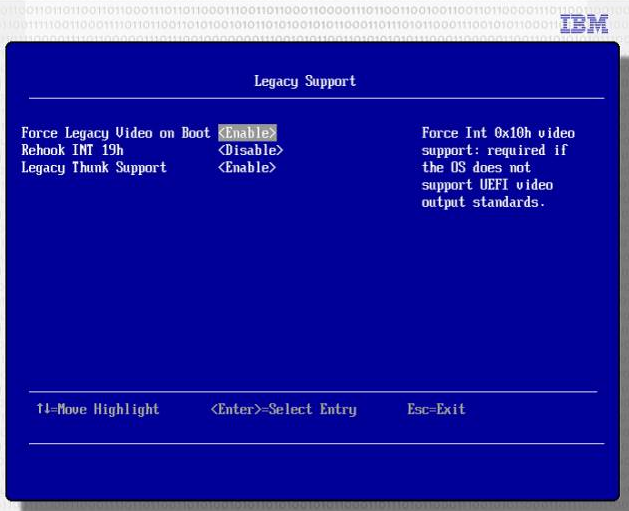This screenshot has width=629, height=511.
Task: Select the Legacy Thunk Support label
Action: (x=94, y=167)
